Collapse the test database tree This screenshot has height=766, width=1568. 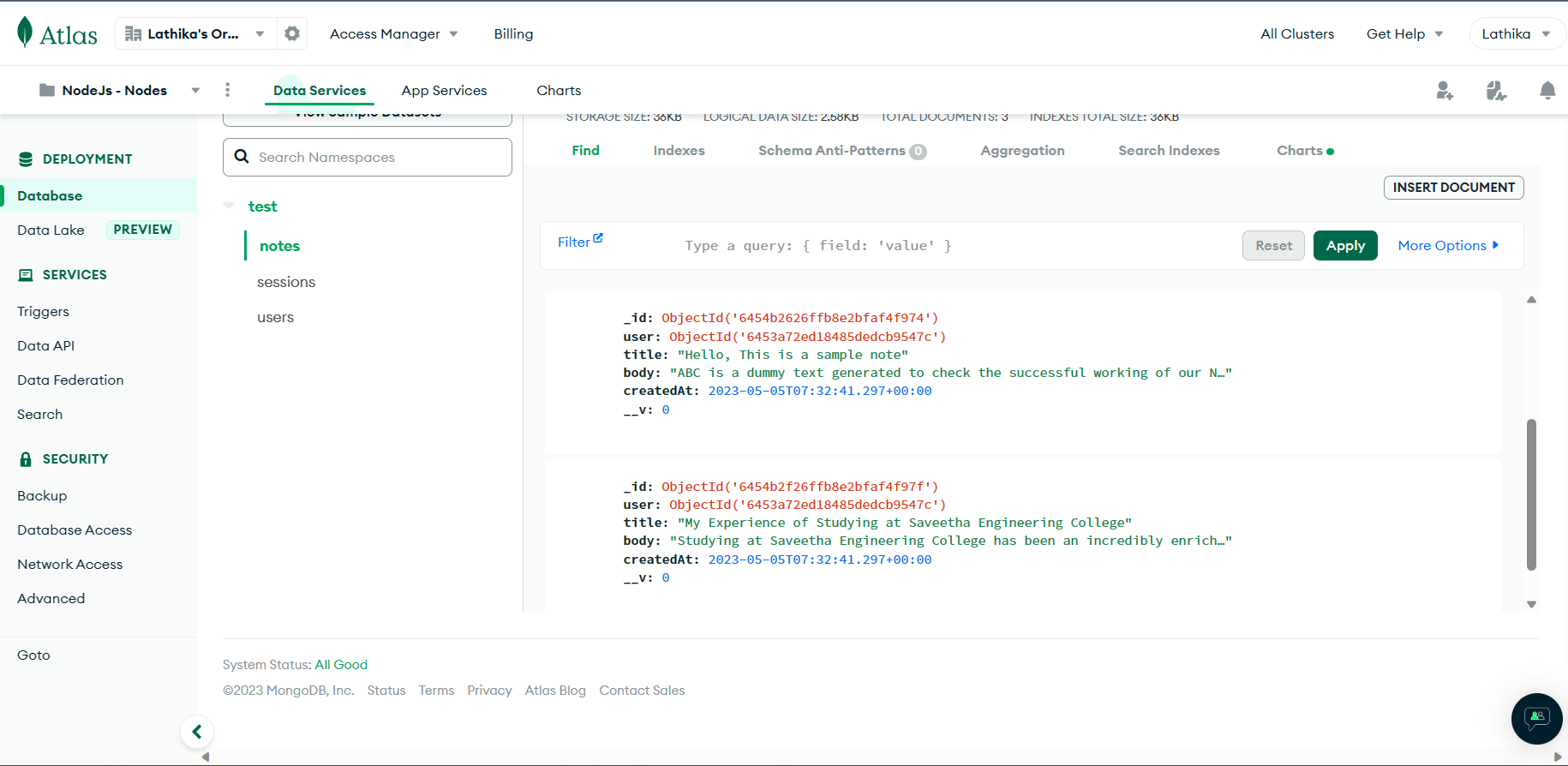click(x=229, y=206)
